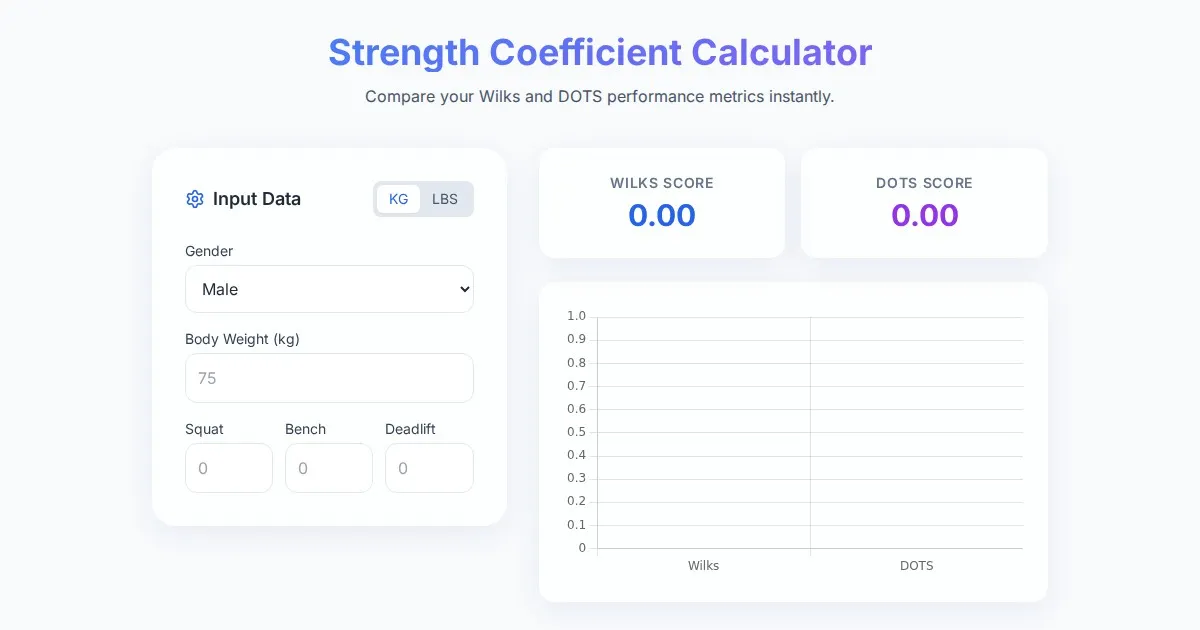Click the DOTS SCORE card label

(x=924, y=183)
